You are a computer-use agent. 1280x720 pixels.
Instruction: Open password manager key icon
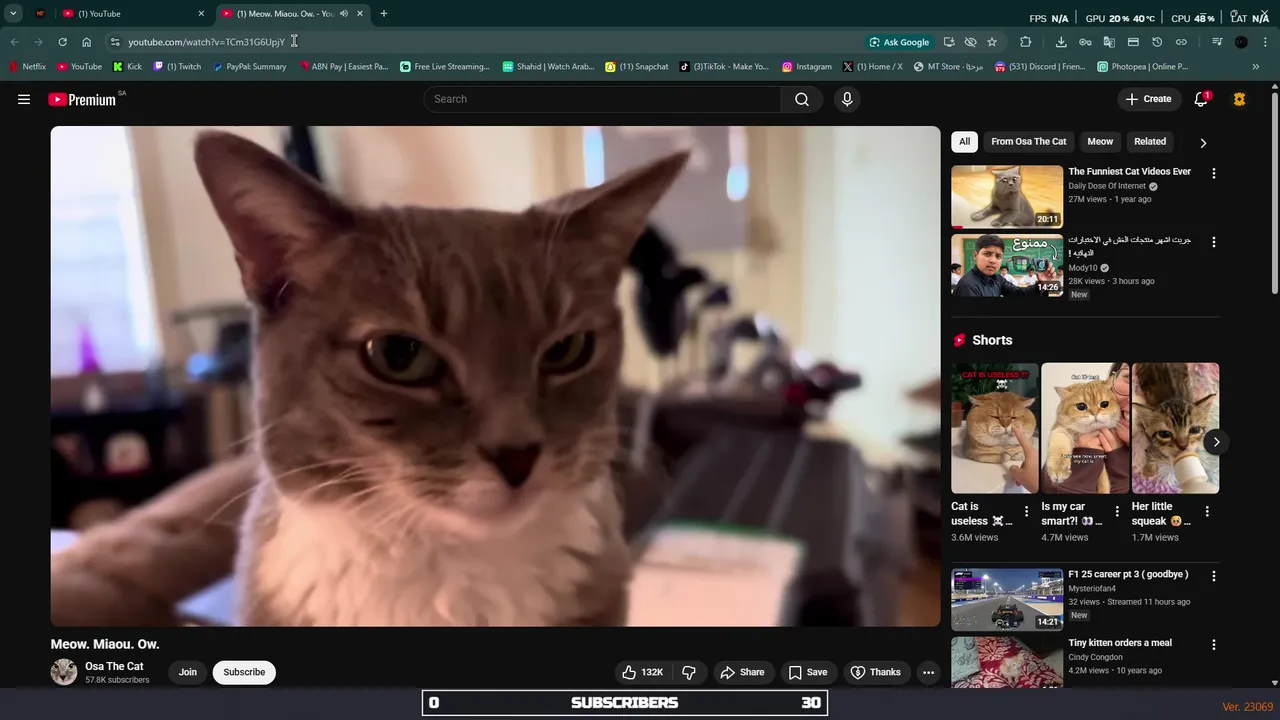pyautogui.click(x=1085, y=42)
